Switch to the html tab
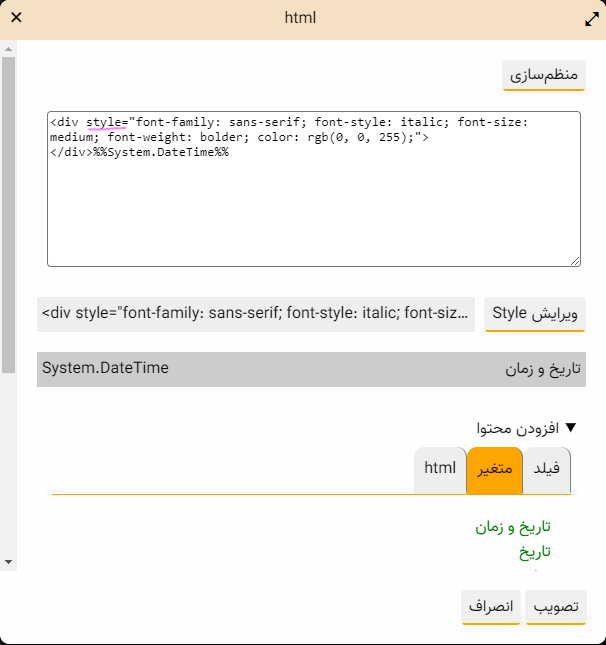The width and height of the screenshot is (606, 645). (x=439, y=469)
